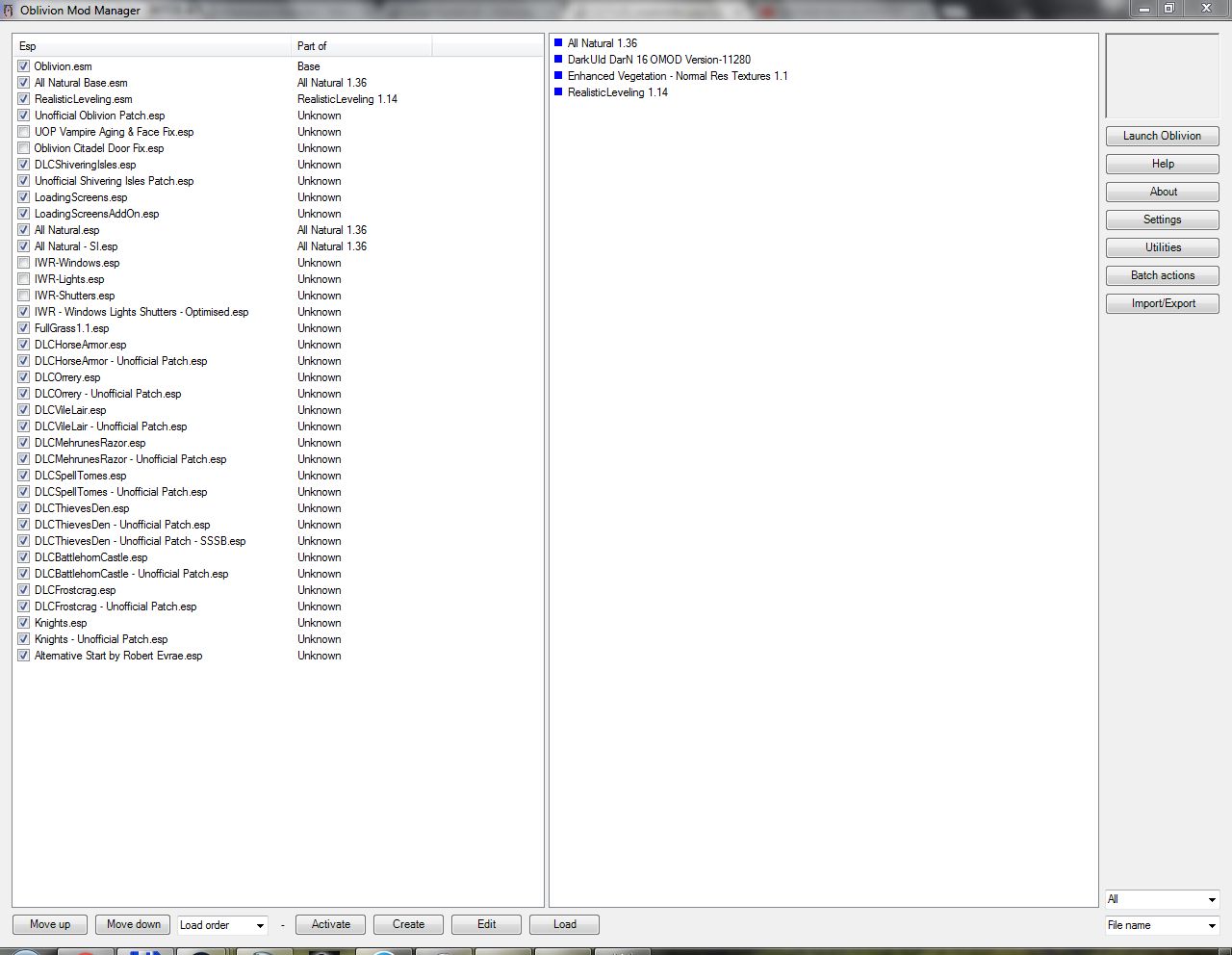Select DarkUId DarN 16 OMOD Version-11280 entry
Viewport: 1232px width, 955px height.
point(658,60)
